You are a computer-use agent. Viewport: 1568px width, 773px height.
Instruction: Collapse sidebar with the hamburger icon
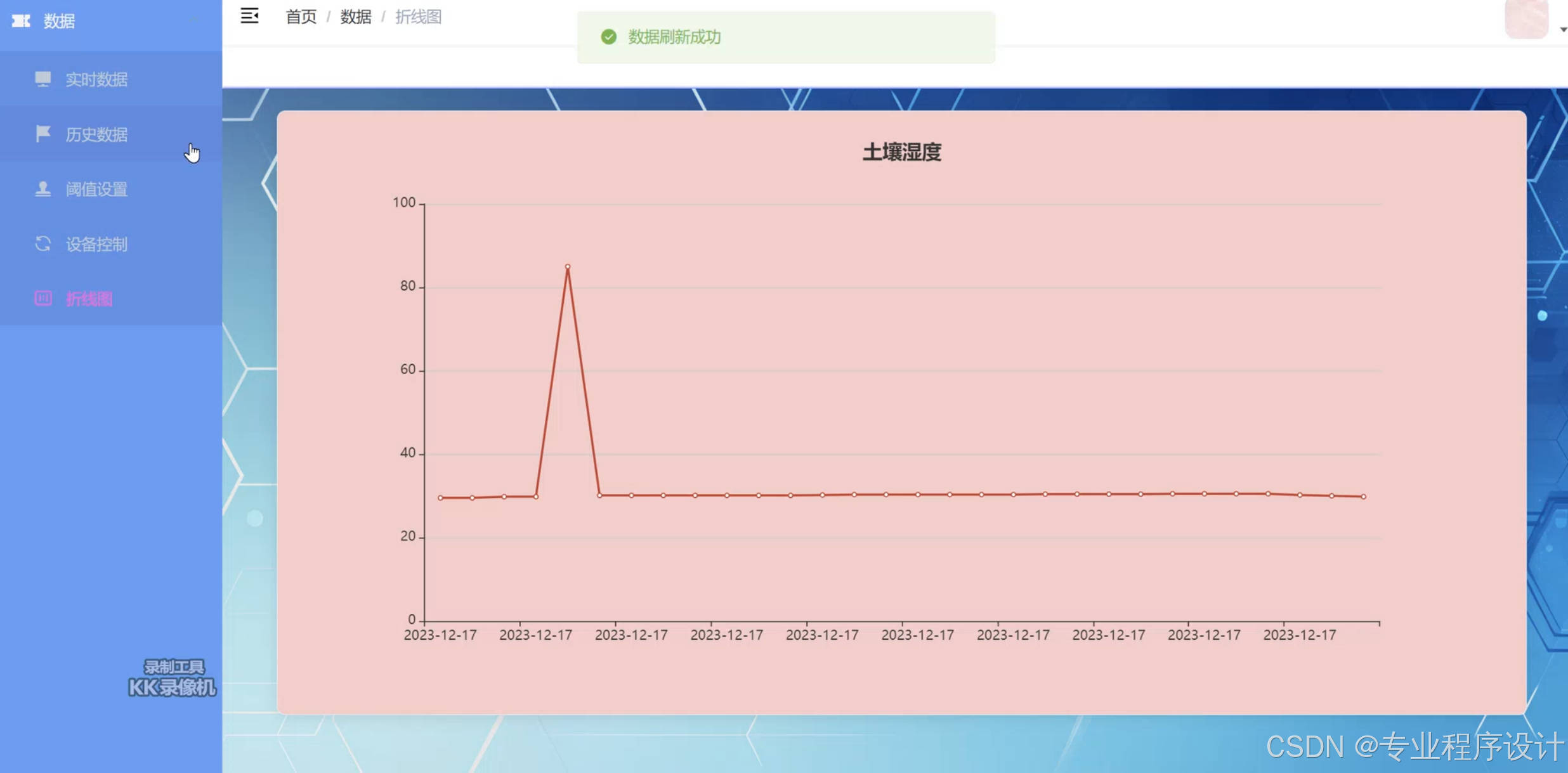coord(249,16)
